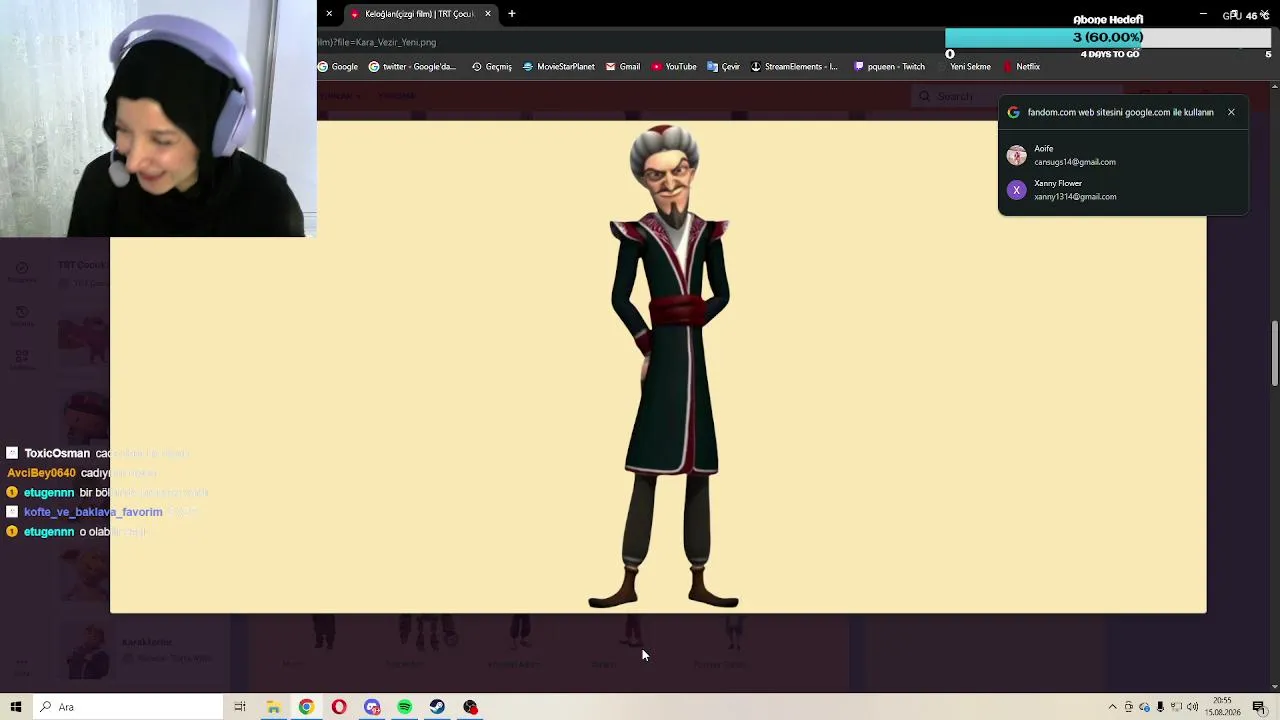Open Steam from the taskbar
Viewport: 1280px width, 720px height.
tap(438, 707)
